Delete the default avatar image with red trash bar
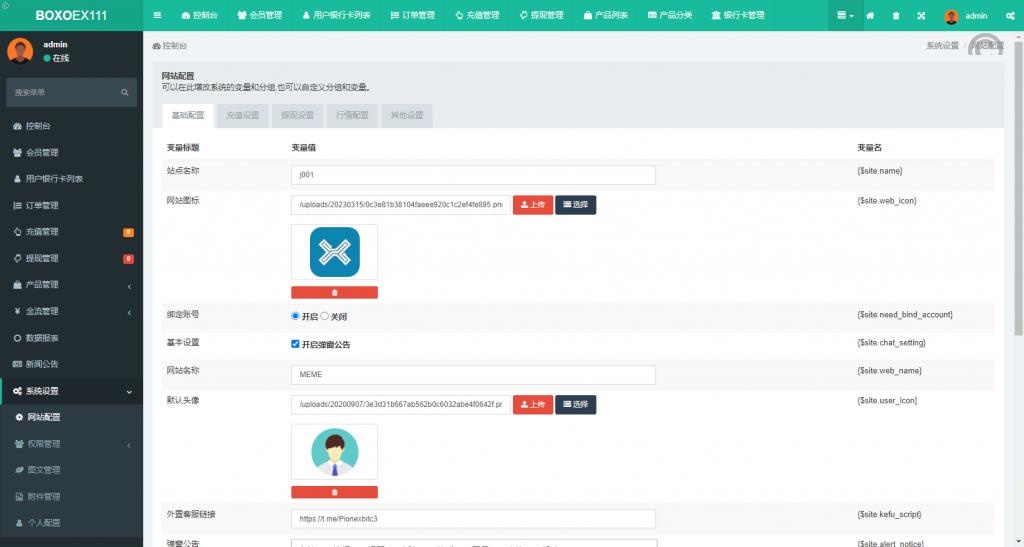 point(334,492)
